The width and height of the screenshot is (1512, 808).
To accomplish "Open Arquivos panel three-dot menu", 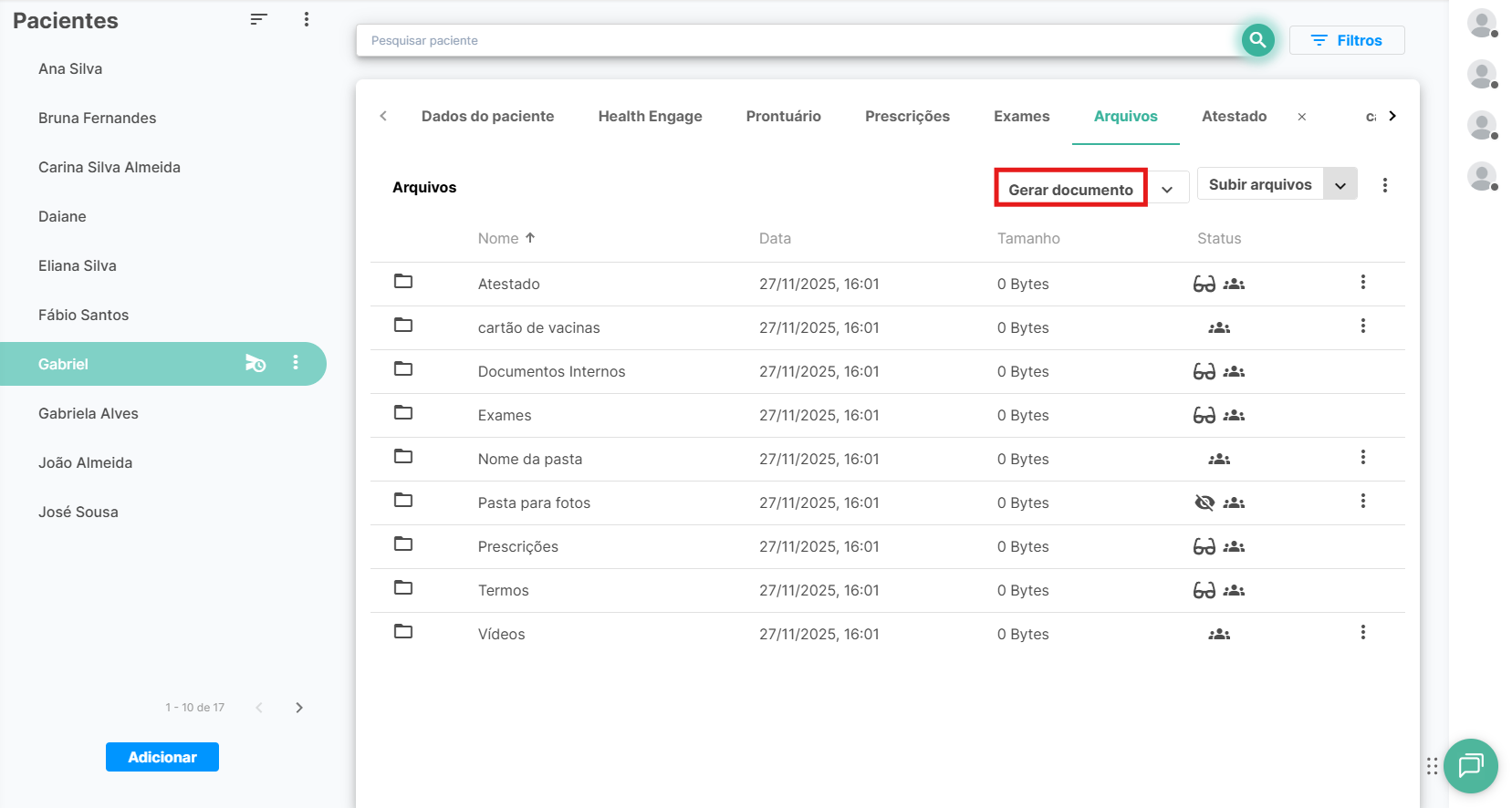I will (1384, 186).
